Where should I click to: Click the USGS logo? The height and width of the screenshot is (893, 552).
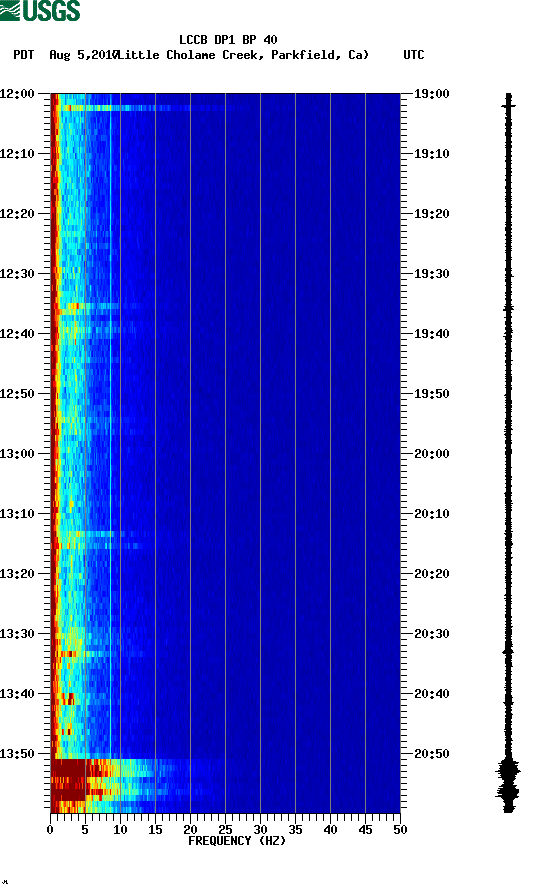pyautogui.click(x=40, y=10)
